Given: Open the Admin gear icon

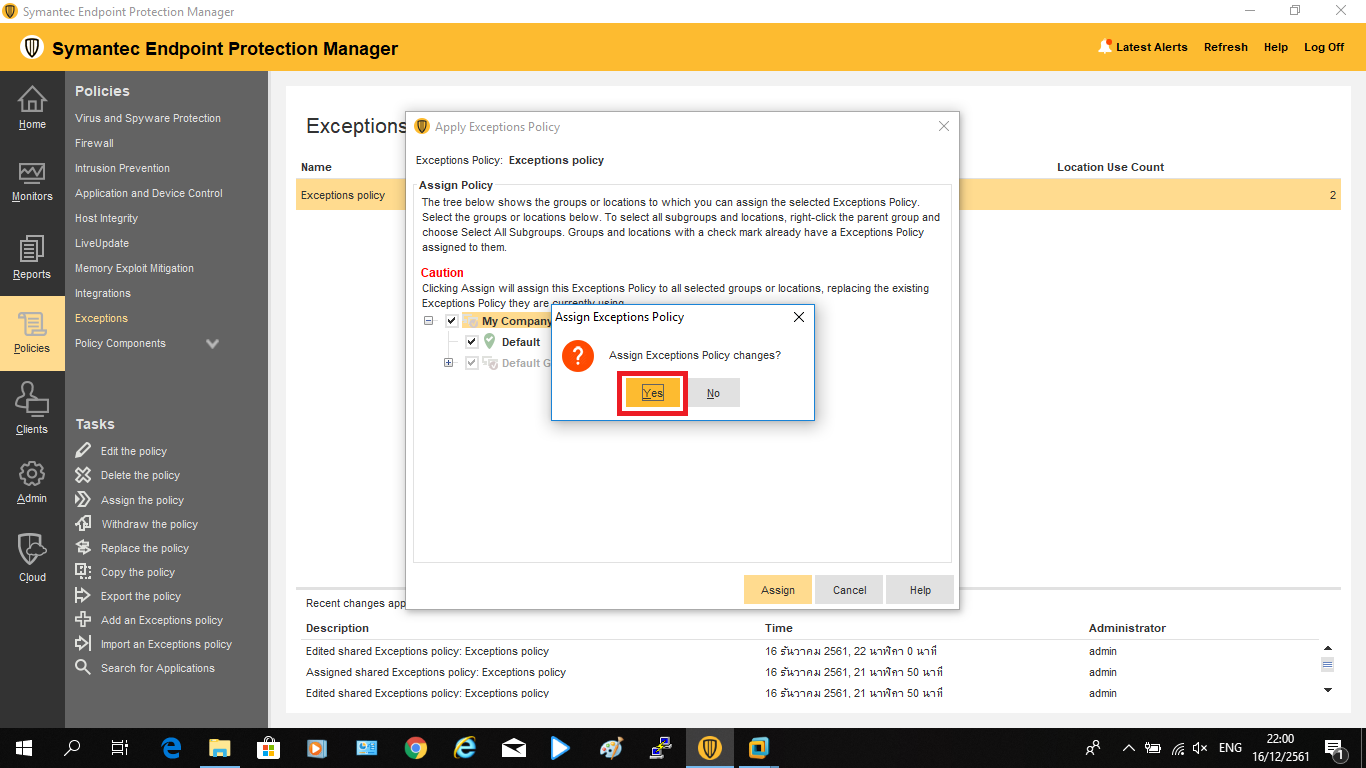Looking at the screenshot, I should click(x=32, y=474).
